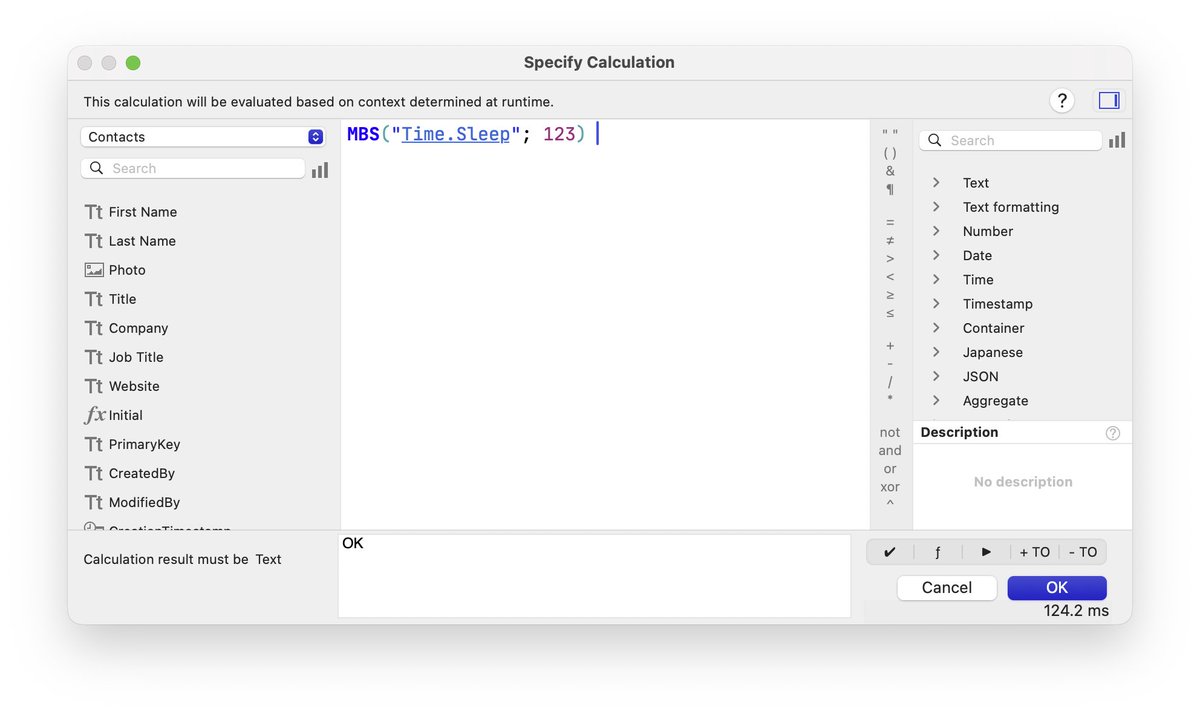Click the 123 number in the formula
This screenshot has width=1200, height=714.
point(559,134)
